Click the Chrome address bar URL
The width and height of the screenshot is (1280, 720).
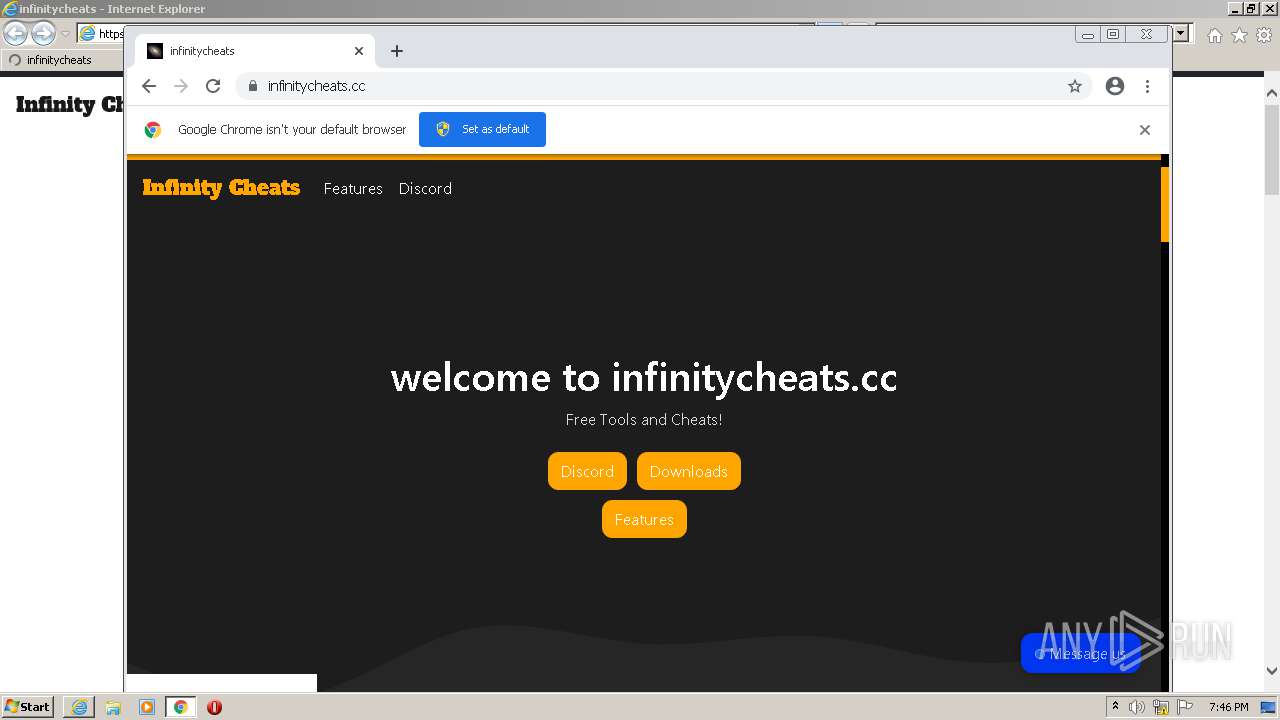tap(316, 86)
